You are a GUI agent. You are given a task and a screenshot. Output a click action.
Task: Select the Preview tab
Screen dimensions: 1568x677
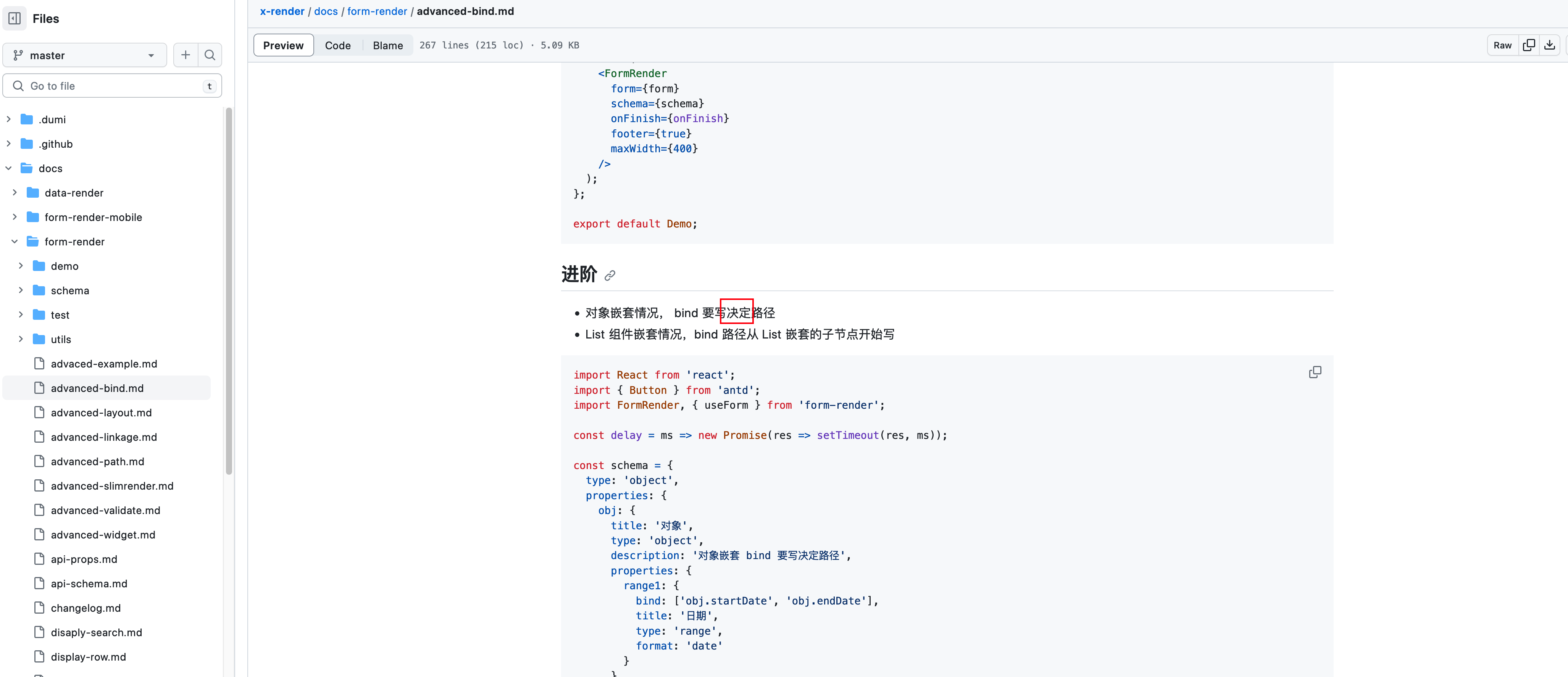point(283,44)
